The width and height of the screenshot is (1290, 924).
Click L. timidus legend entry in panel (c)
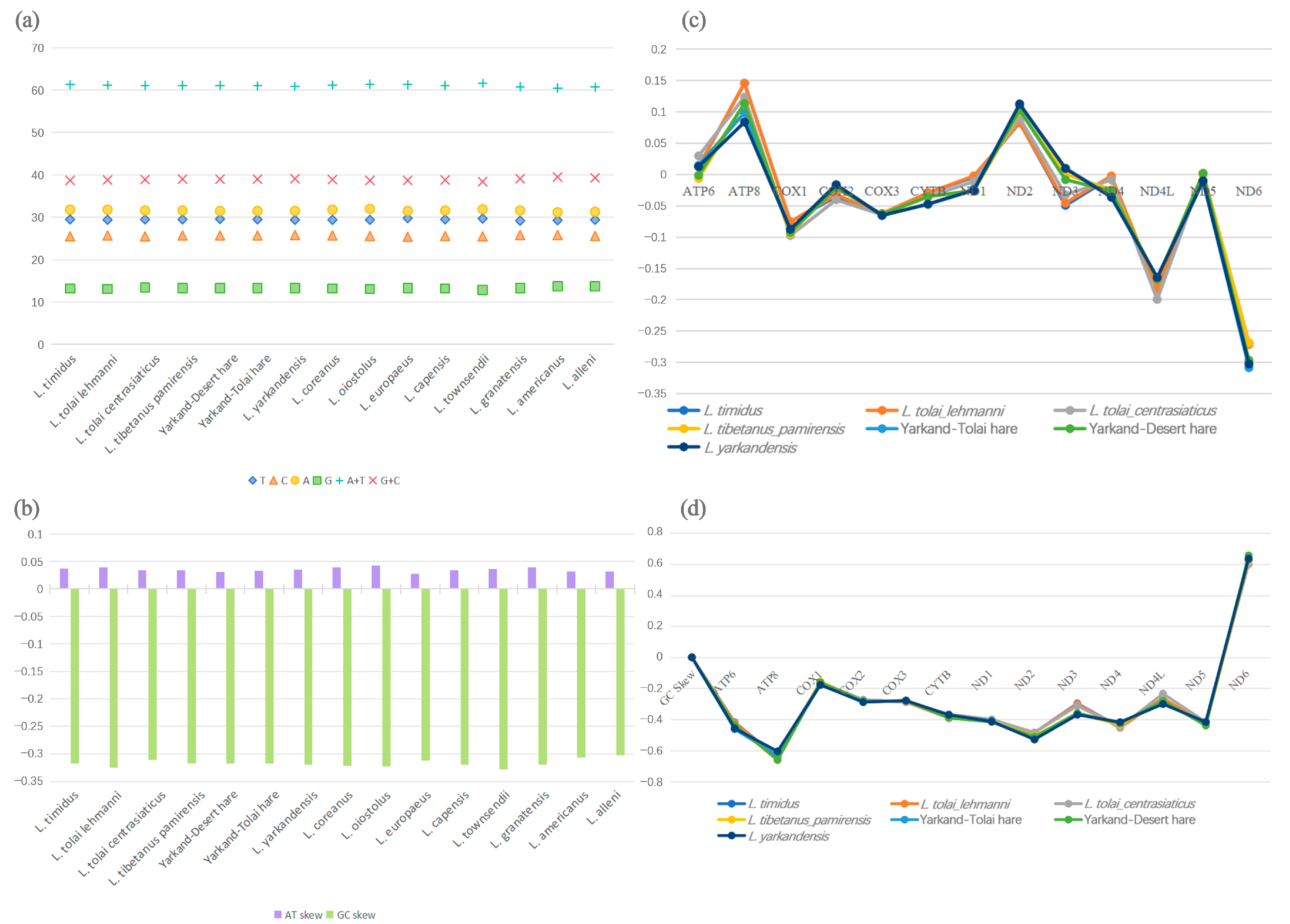pyautogui.click(x=715, y=410)
